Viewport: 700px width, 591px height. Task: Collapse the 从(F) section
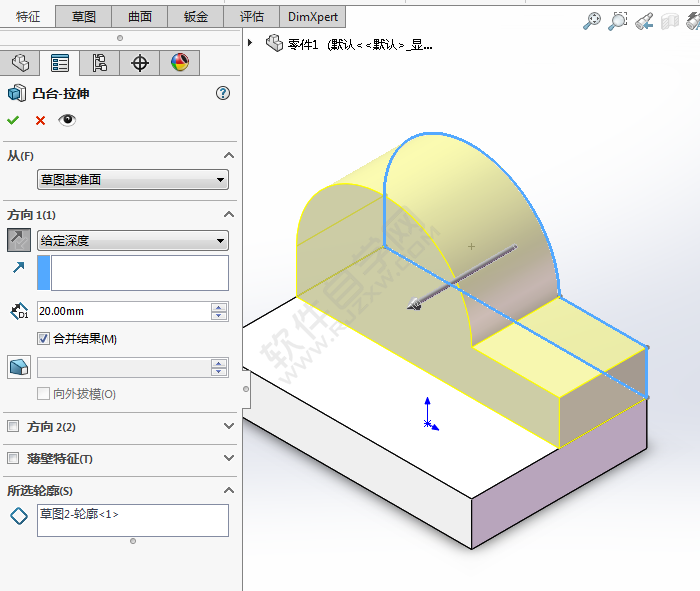point(229,155)
